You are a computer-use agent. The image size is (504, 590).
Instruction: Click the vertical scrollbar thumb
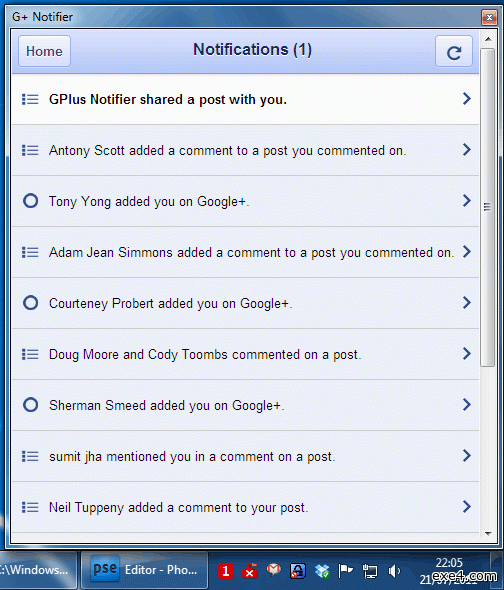487,207
